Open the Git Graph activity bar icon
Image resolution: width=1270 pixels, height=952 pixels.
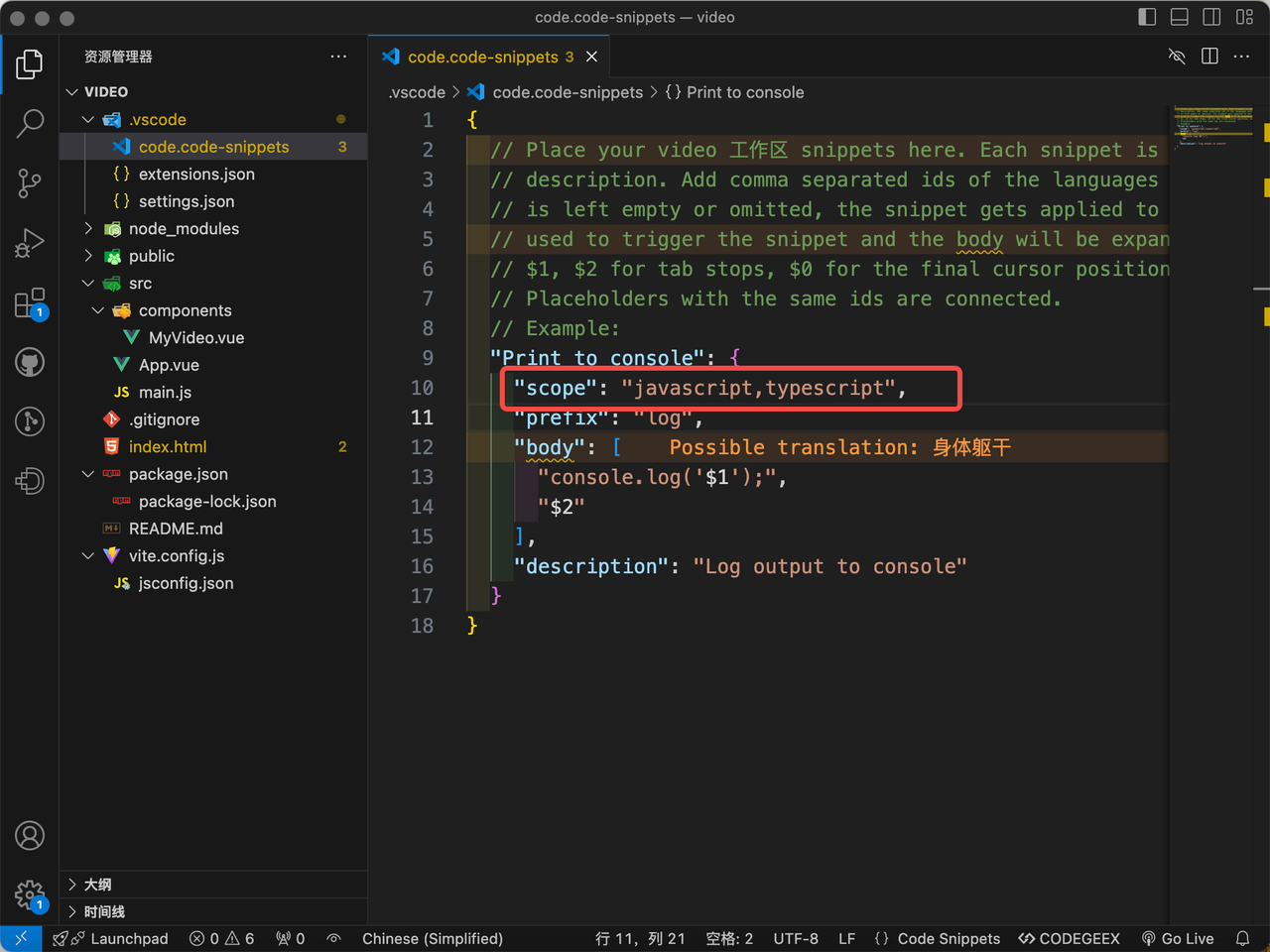tap(30, 421)
